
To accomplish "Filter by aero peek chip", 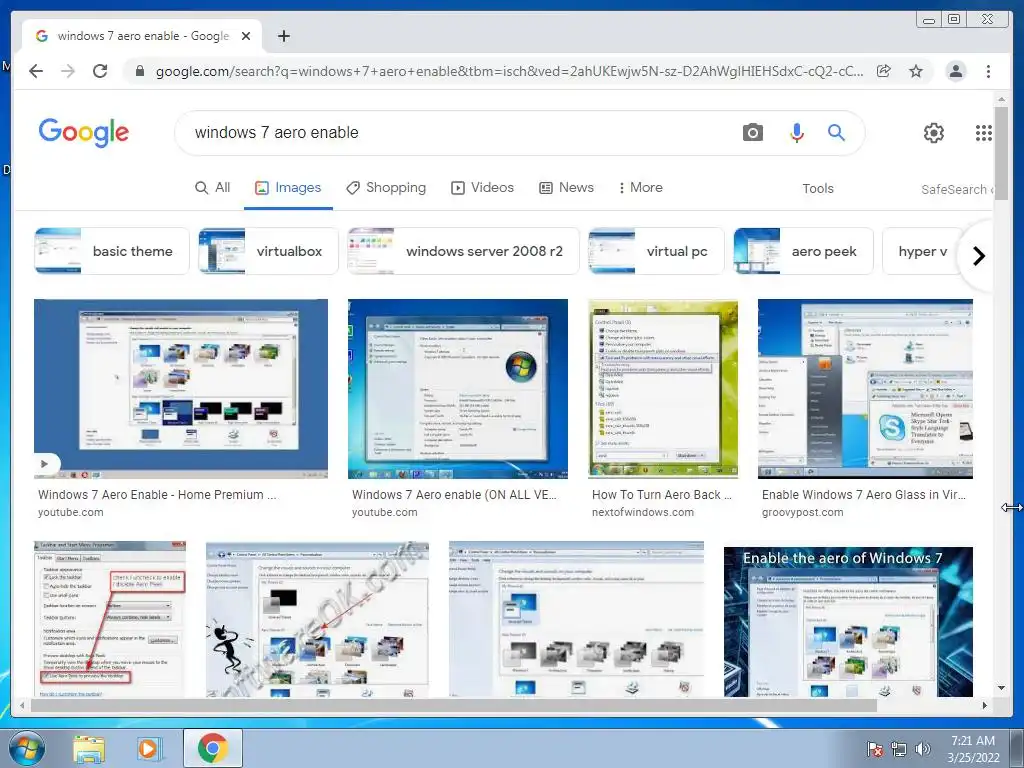I will click(803, 251).
